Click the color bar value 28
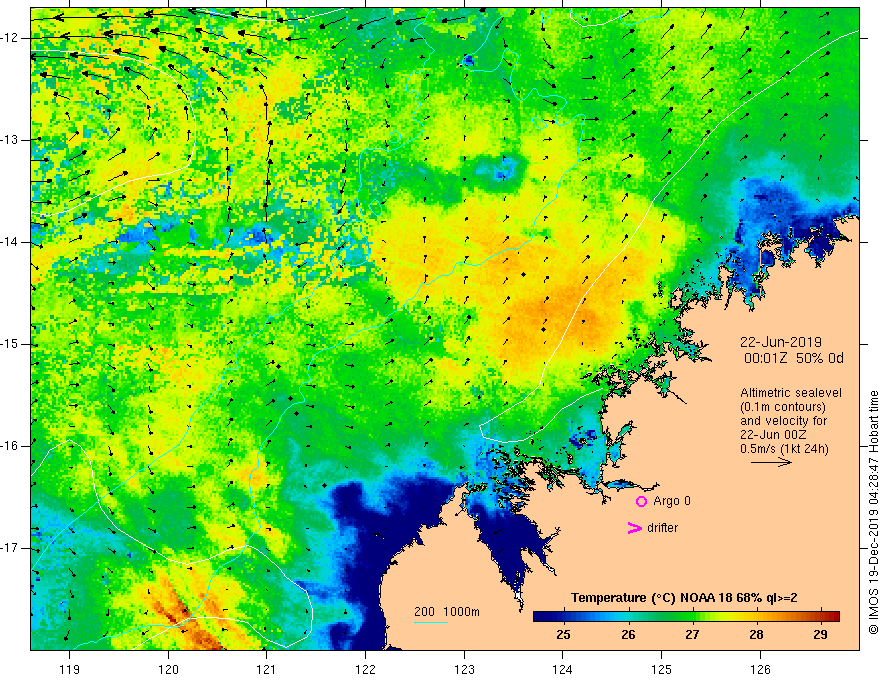Screen dimensions: 880x680 (x=756, y=635)
